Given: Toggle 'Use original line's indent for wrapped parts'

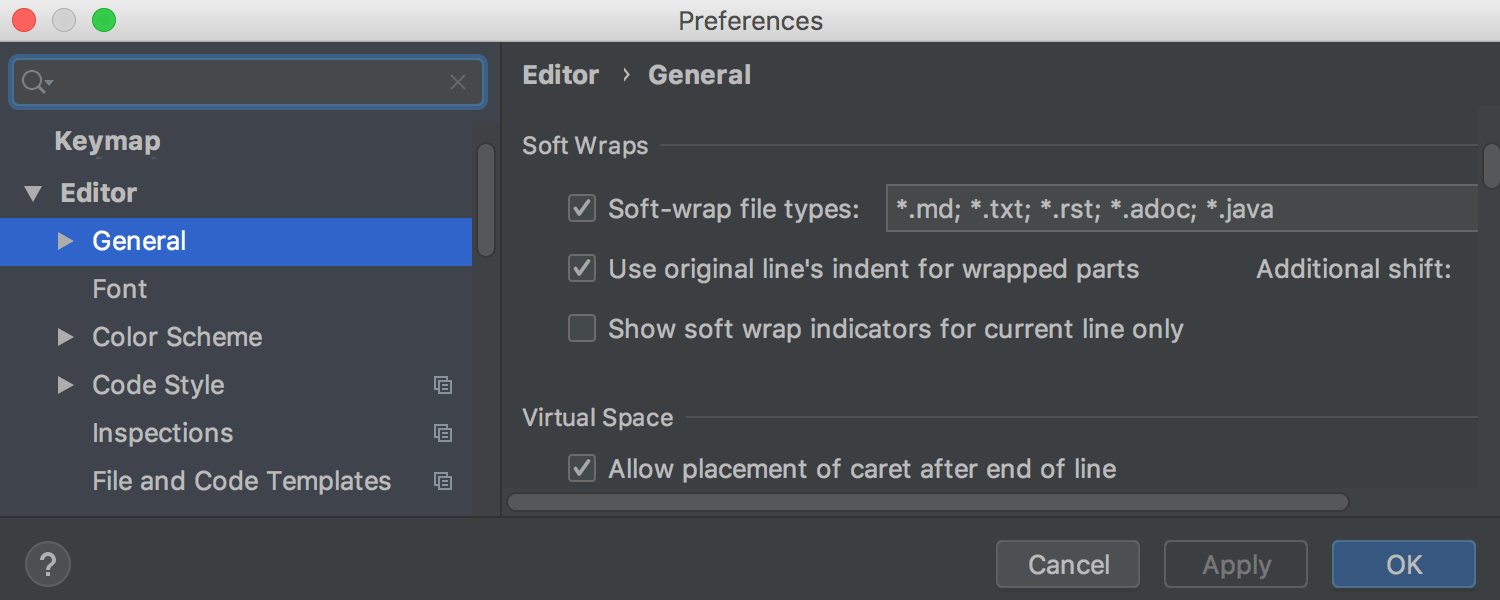Looking at the screenshot, I should point(581,268).
